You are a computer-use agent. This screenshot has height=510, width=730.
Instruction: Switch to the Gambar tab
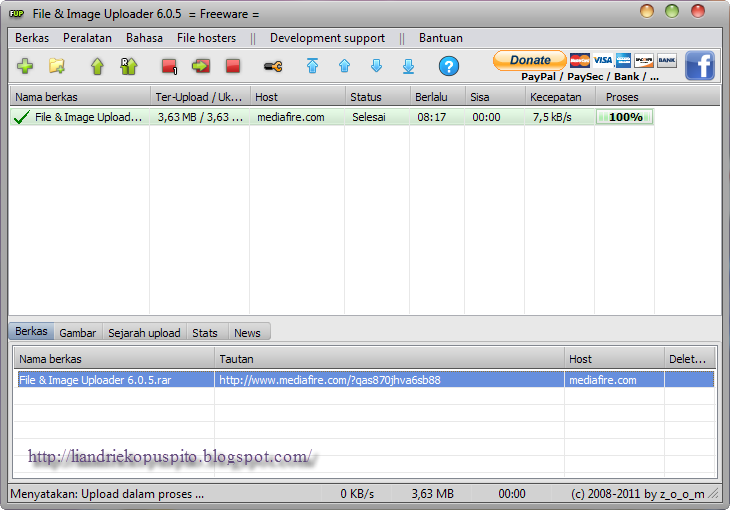78,333
